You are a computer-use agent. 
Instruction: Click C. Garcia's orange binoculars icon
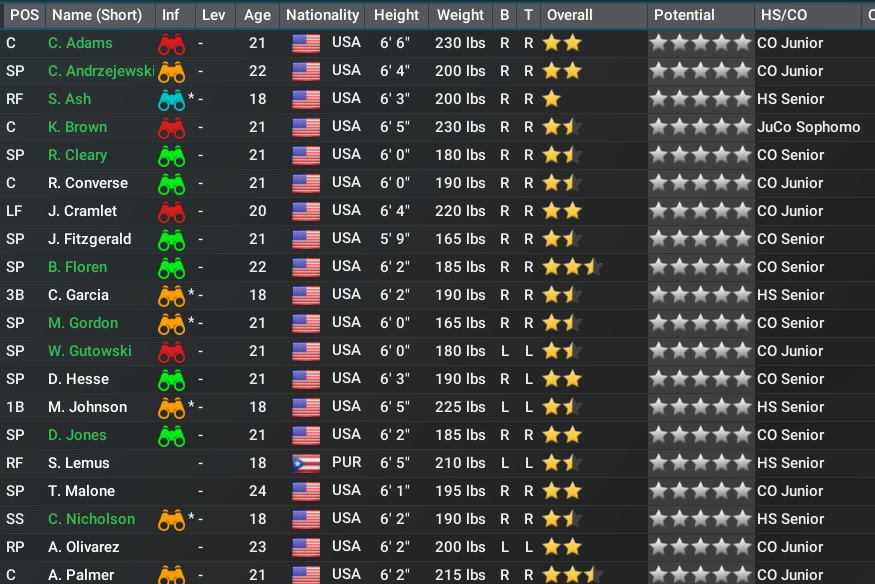171,296
